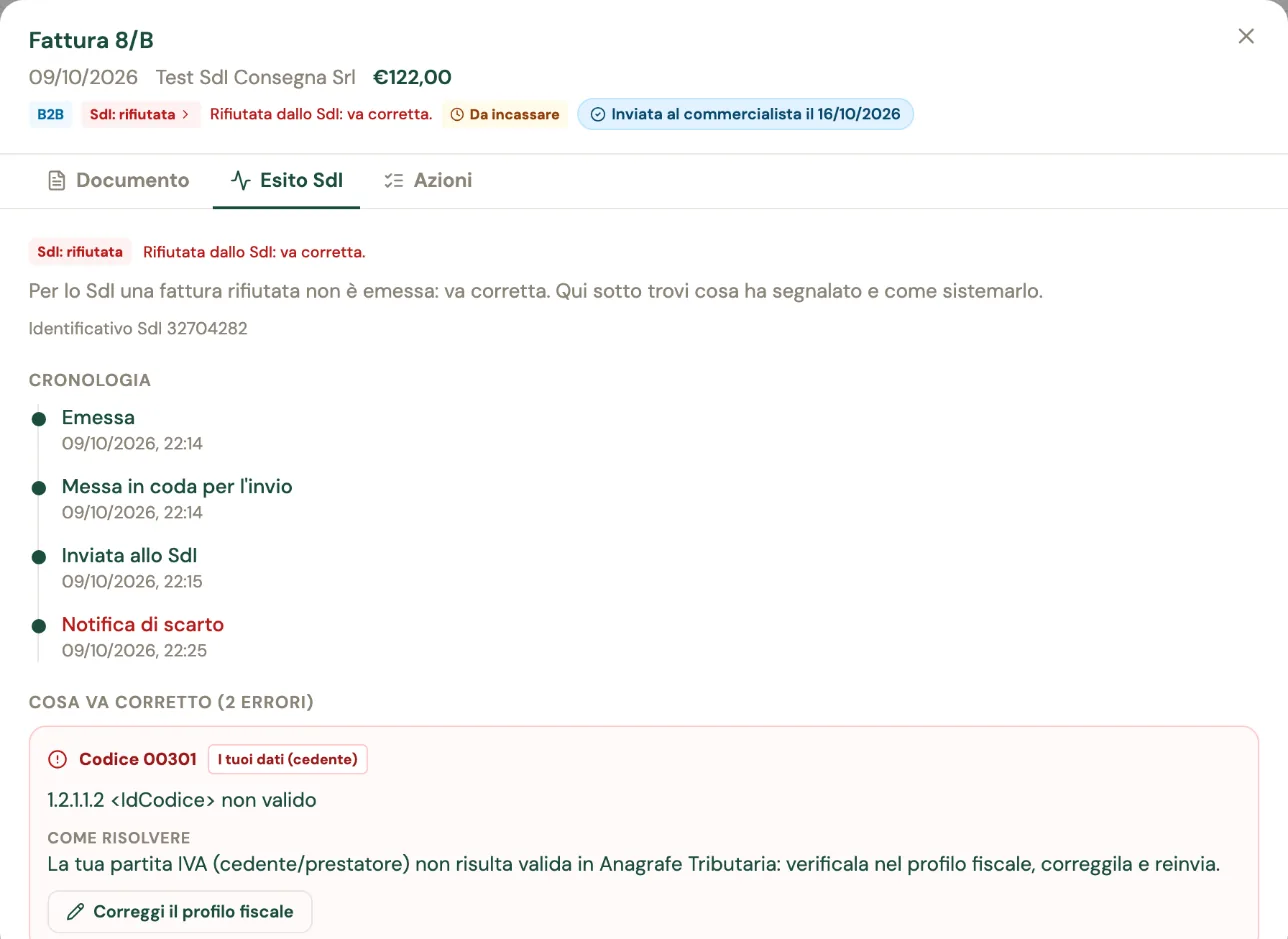This screenshot has width=1288, height=939.
Task: Click the Codice 00301 label
Action: click(138, 759)
